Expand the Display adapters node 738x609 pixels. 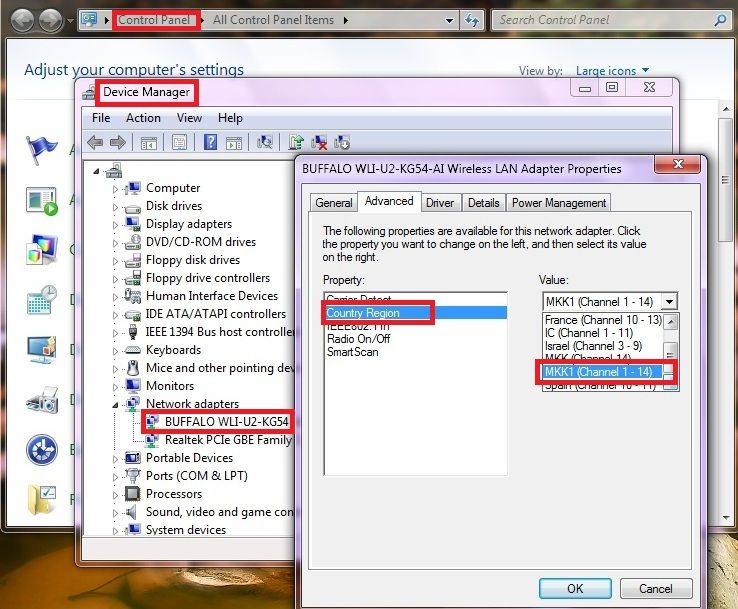click(x=115, y=225)
